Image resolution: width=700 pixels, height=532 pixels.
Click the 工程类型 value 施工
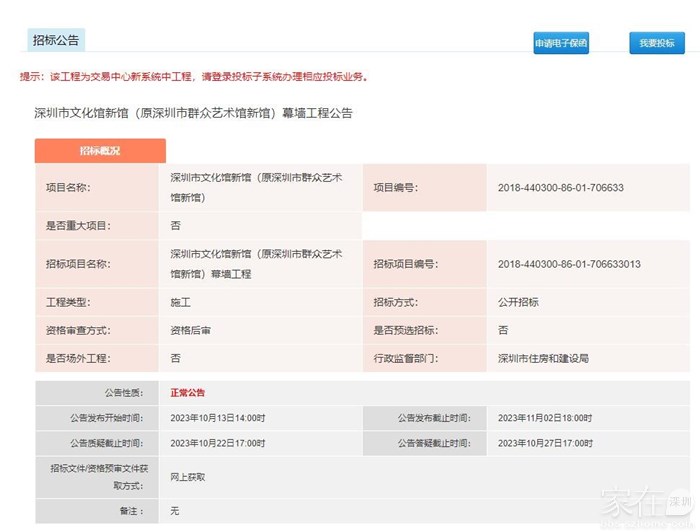[180, 302]
